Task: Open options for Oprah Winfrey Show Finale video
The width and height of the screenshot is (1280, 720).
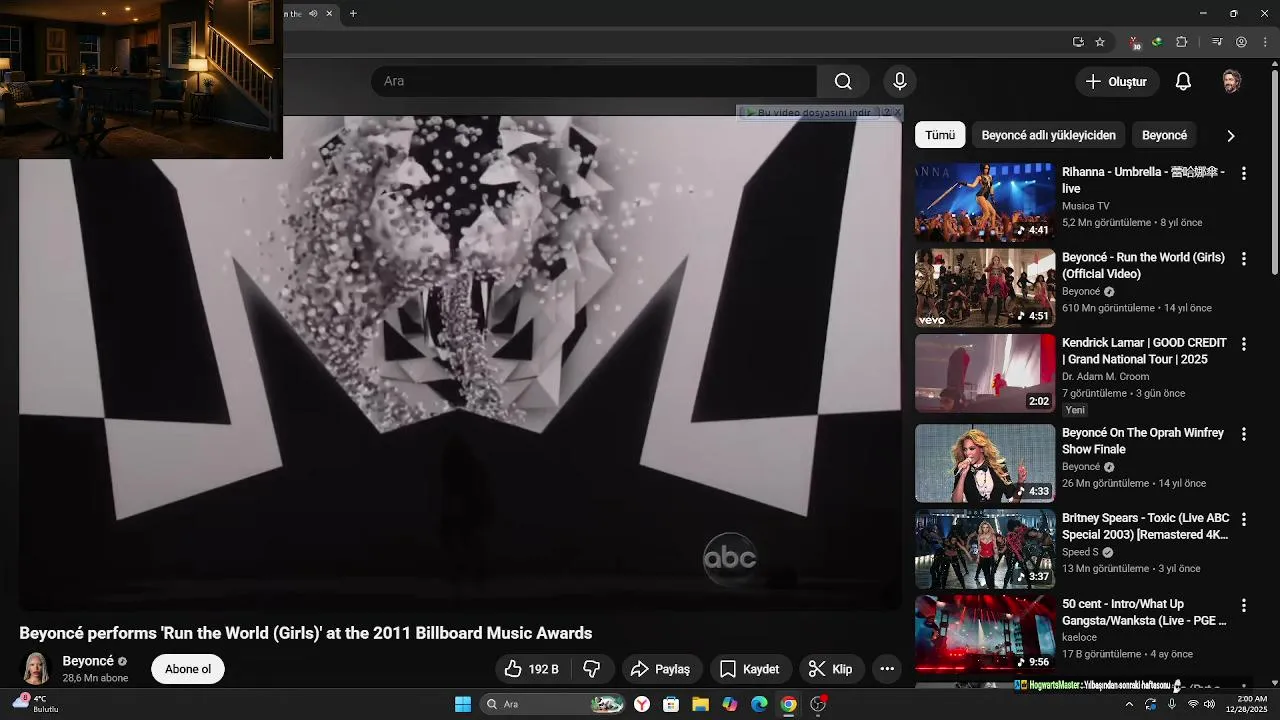Action: [x=1244, y=434]
